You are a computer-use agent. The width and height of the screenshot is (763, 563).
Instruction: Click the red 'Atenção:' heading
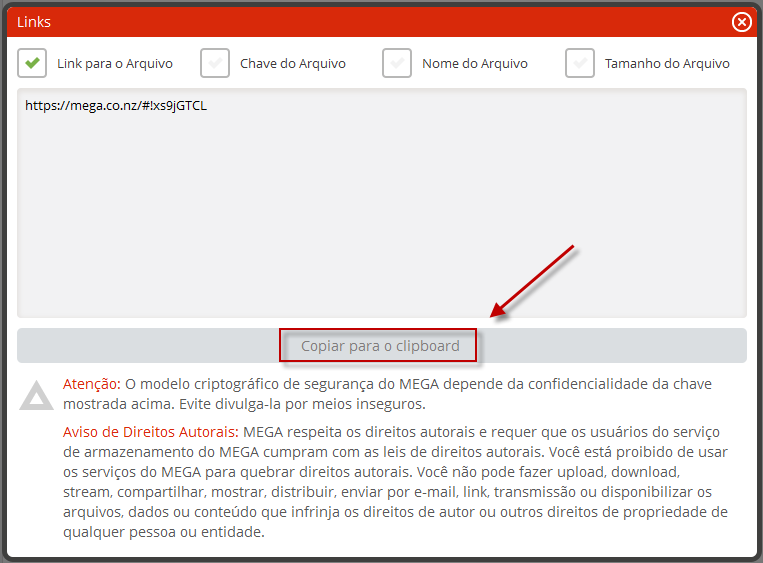(x=91, y=384)
